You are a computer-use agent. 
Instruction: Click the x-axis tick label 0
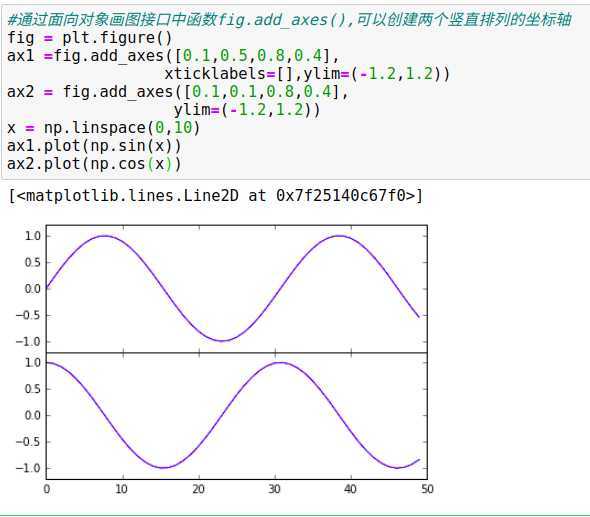47,489
